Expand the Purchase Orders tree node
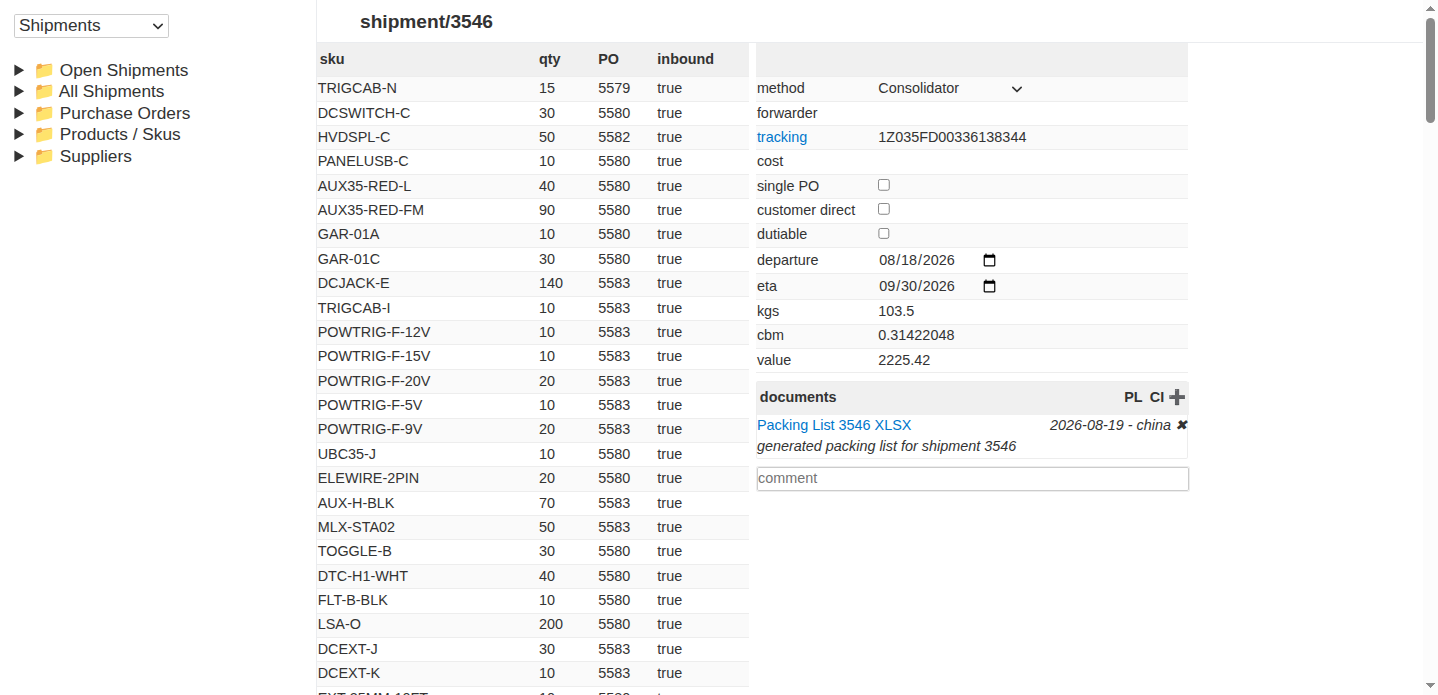Image resolution: width=1438 pixels, height=695 pixels. 19,113
